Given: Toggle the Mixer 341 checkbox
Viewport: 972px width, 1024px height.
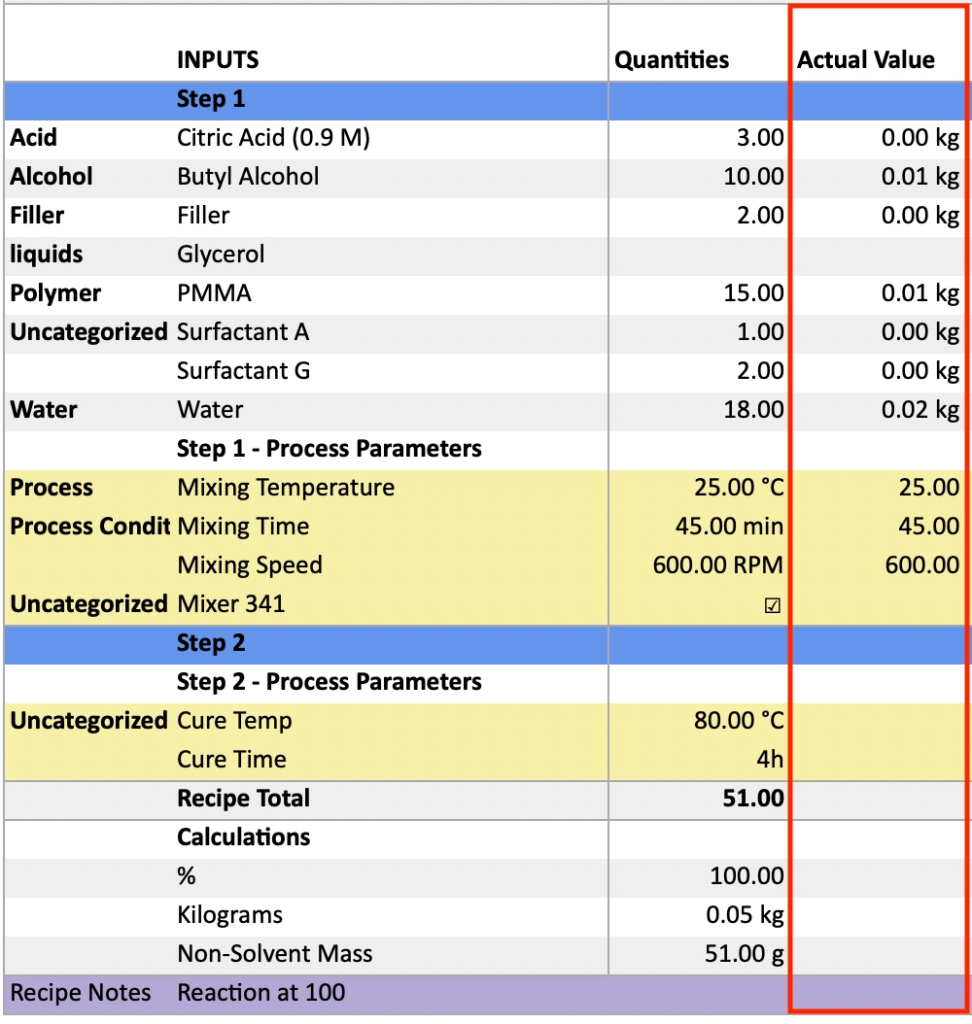Looking at the screenshot, I should click(x=772, y=605).
